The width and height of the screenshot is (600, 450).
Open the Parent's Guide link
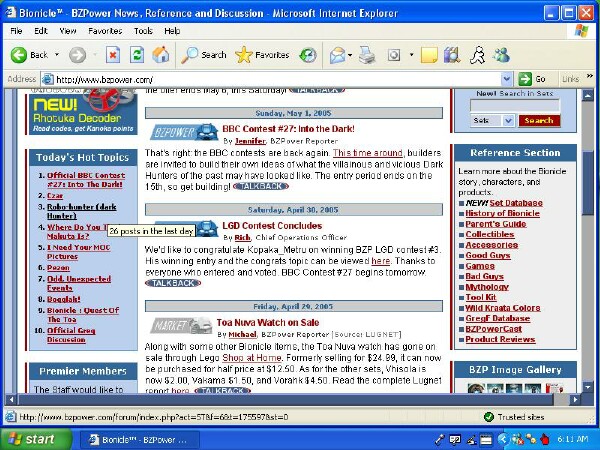tap(496, 224)
